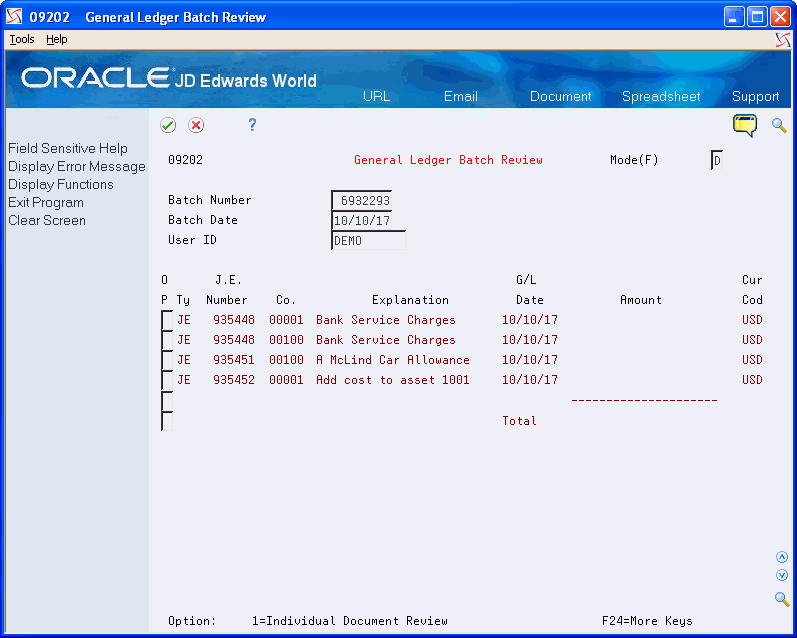Click Display Error Message link
This screenshot has width=797, height=638.
click(77, 166)
